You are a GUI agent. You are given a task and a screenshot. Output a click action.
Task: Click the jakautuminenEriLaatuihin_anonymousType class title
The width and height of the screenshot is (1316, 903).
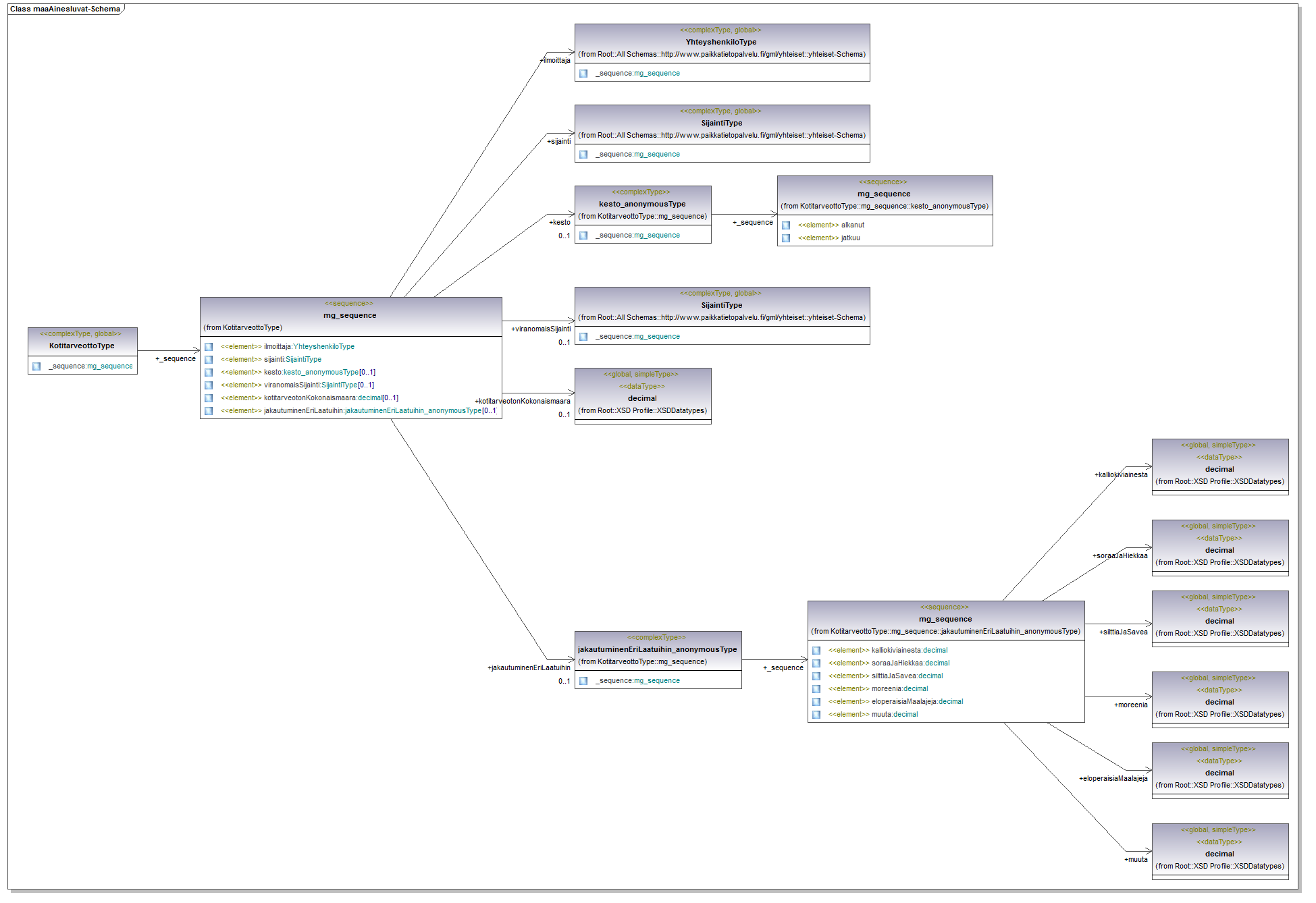coord(658,649)
